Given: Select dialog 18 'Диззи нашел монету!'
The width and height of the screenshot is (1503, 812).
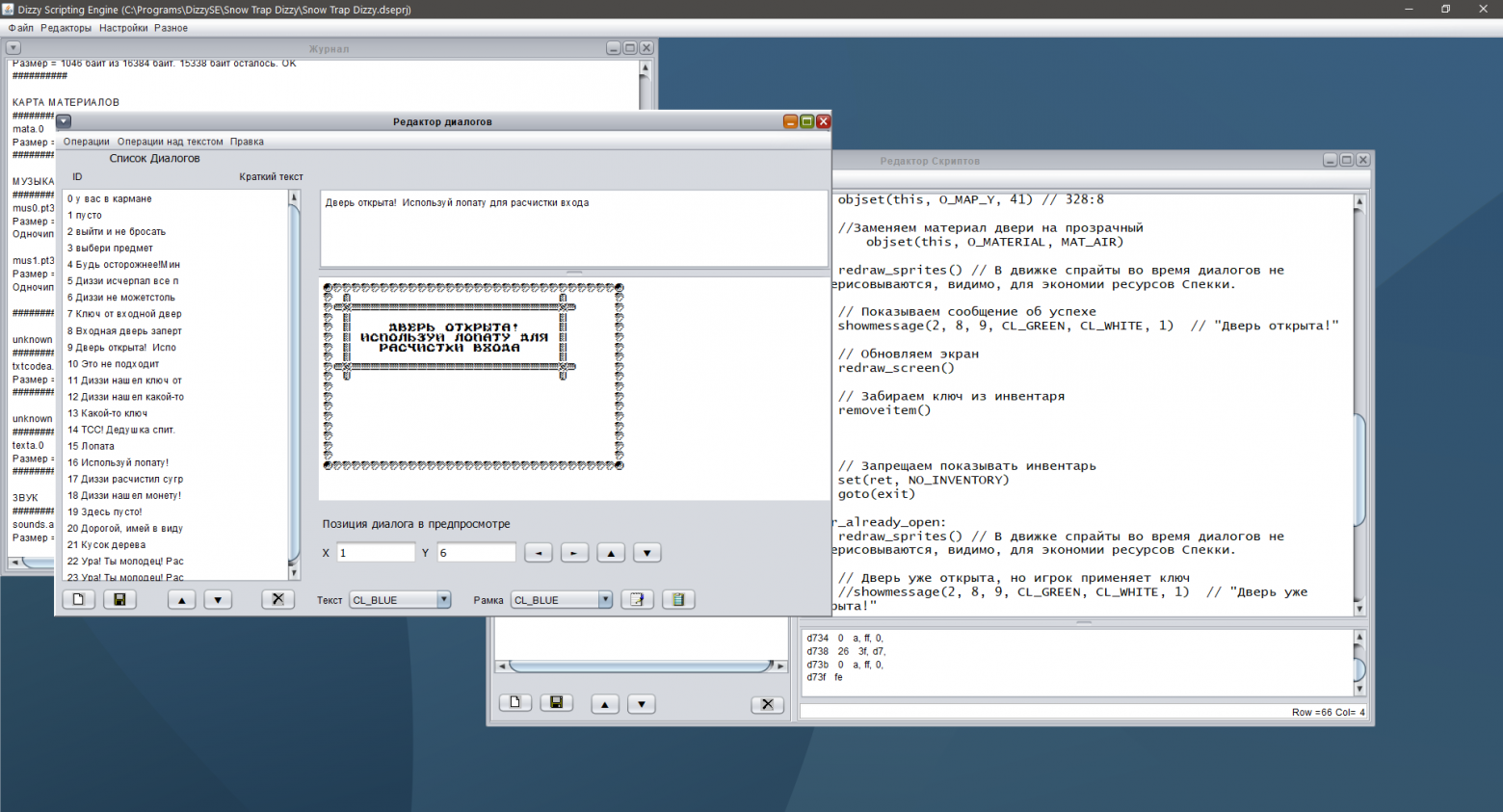Looking at the screenshot, I should 176,495.
